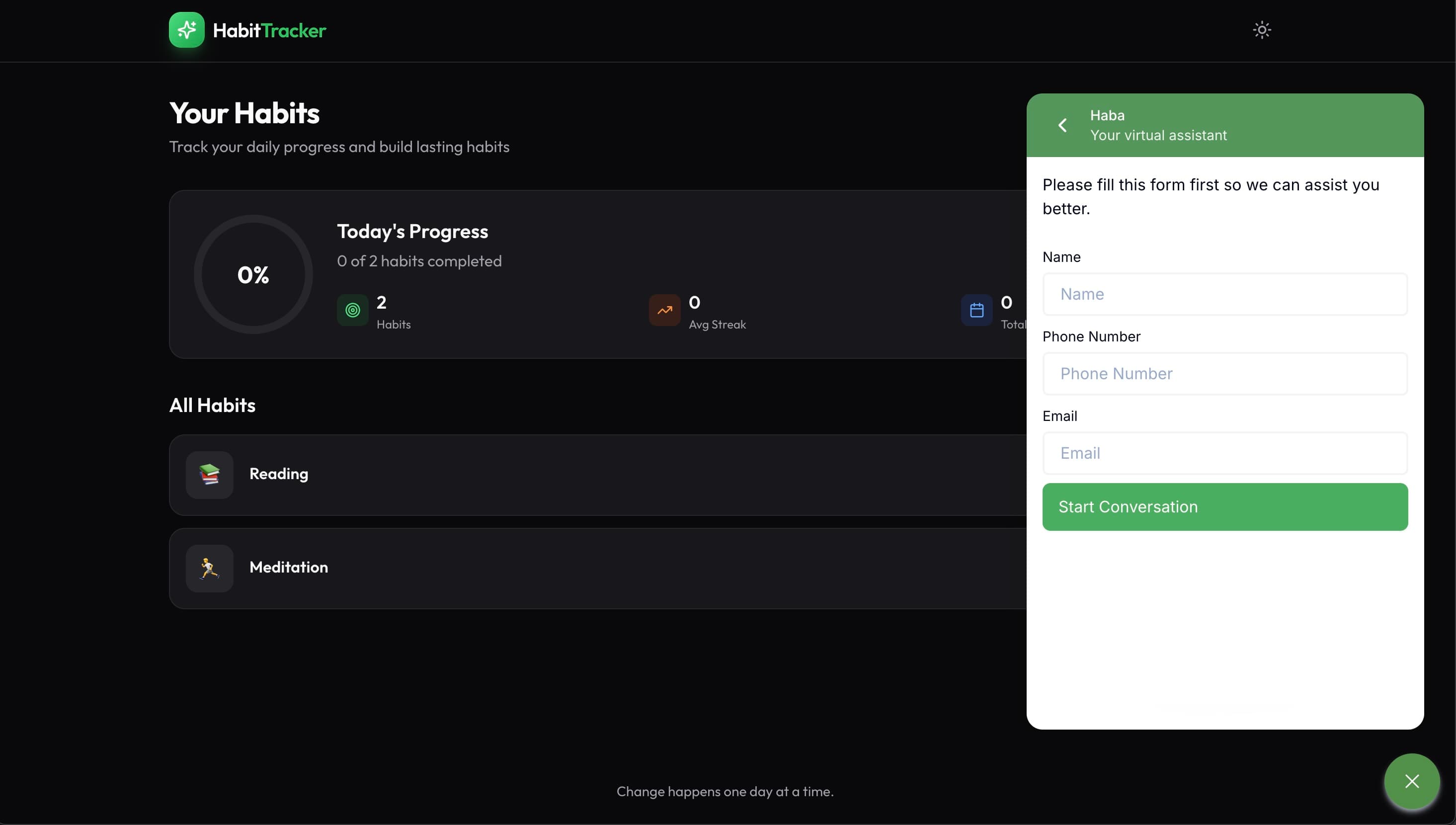Viewport: 1456px width, 825px height.
Task: Click the 0% circular progress ring
Action: (253, 274)
